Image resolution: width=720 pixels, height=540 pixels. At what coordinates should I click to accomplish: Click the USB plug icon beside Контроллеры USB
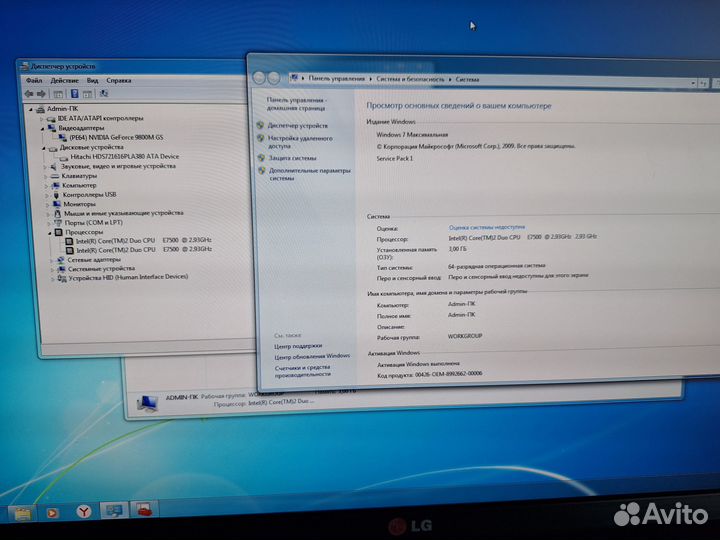56,195
